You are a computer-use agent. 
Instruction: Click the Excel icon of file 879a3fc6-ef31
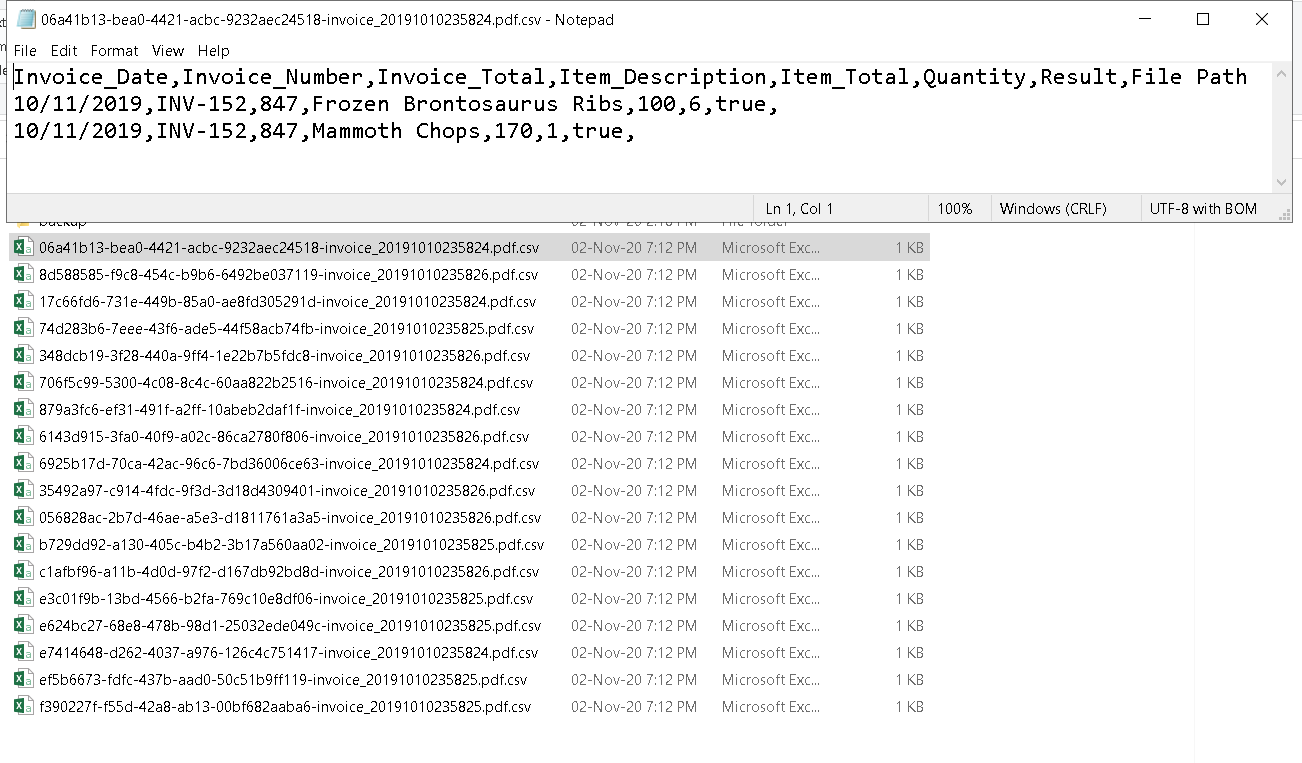23,409
